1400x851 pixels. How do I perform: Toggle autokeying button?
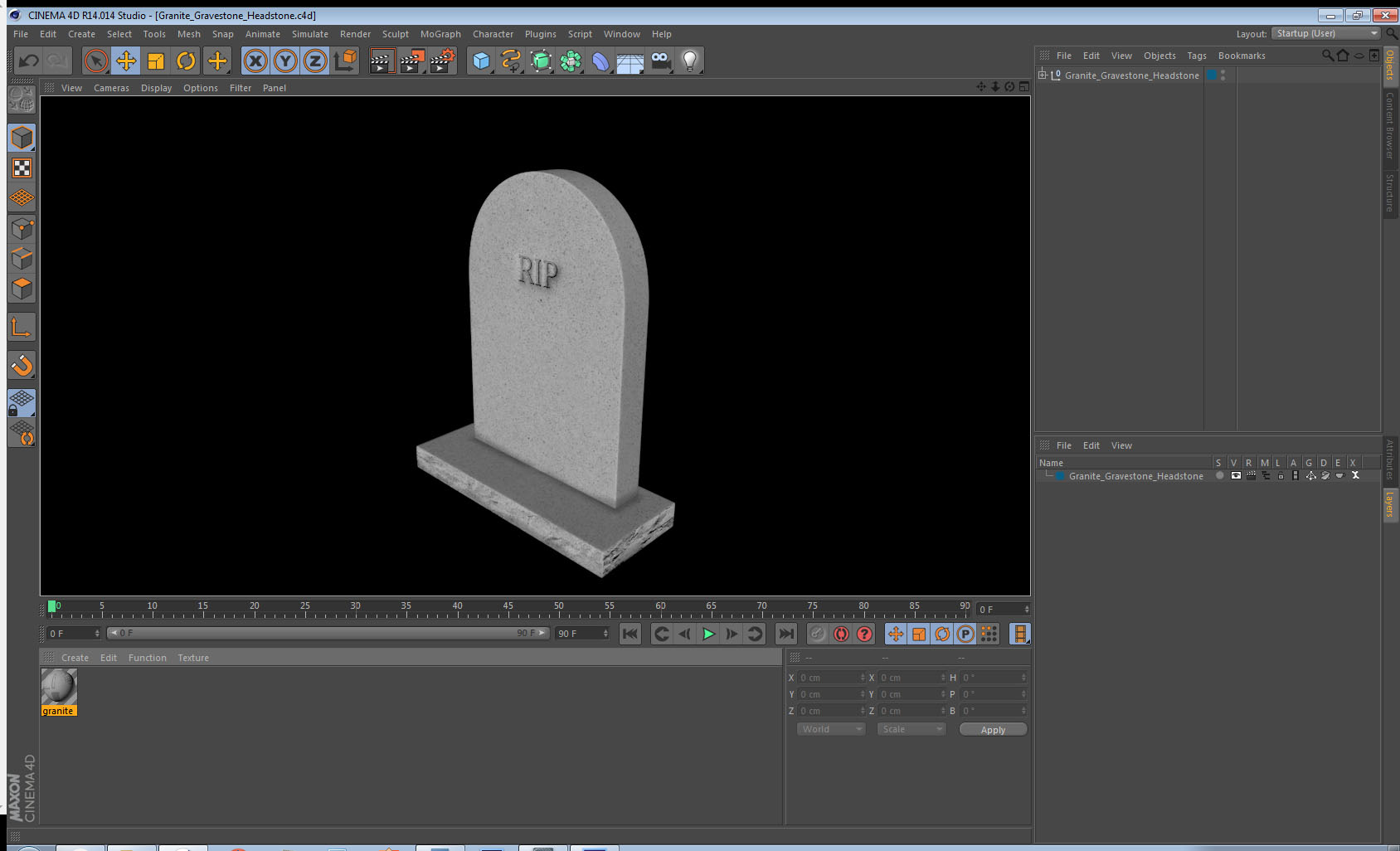click(x=841, y=634)
